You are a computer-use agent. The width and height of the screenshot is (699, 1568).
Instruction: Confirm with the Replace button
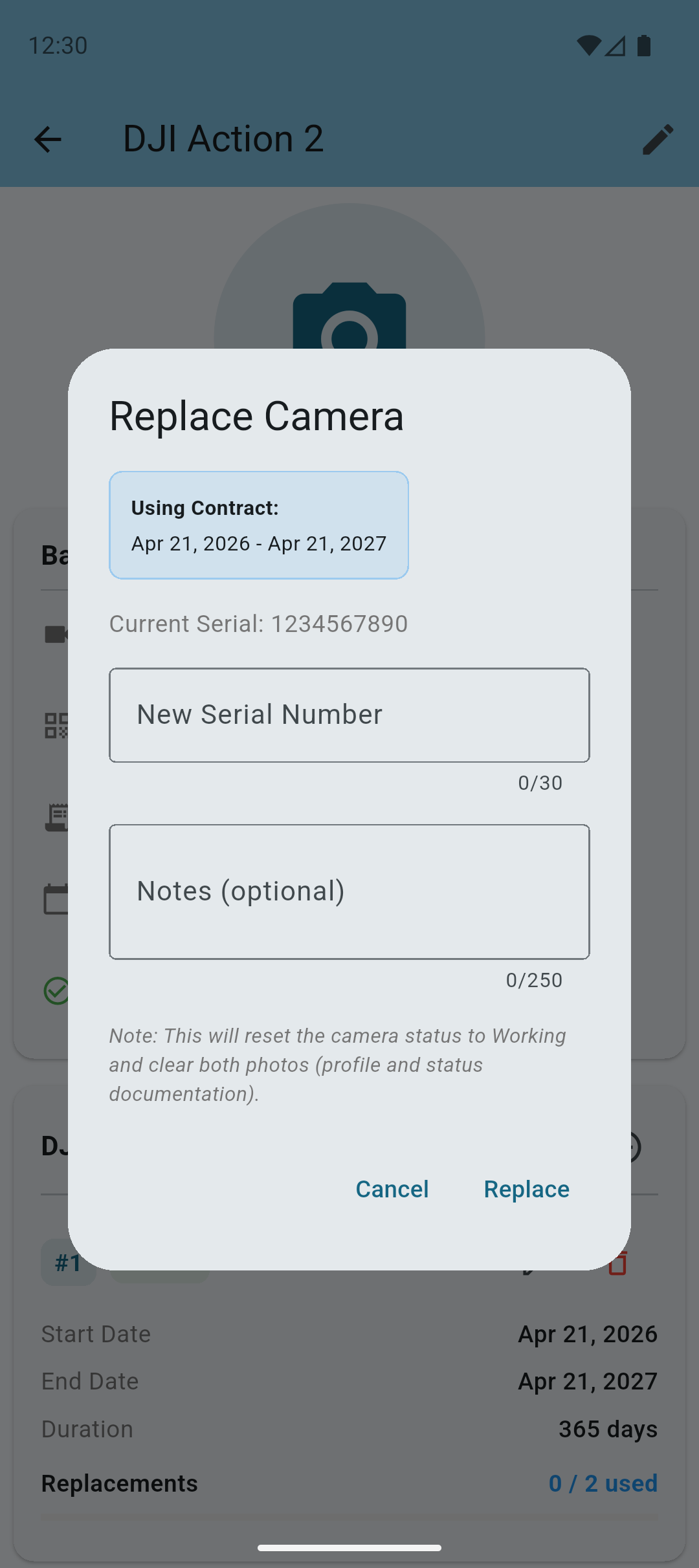pos(526,1189)
